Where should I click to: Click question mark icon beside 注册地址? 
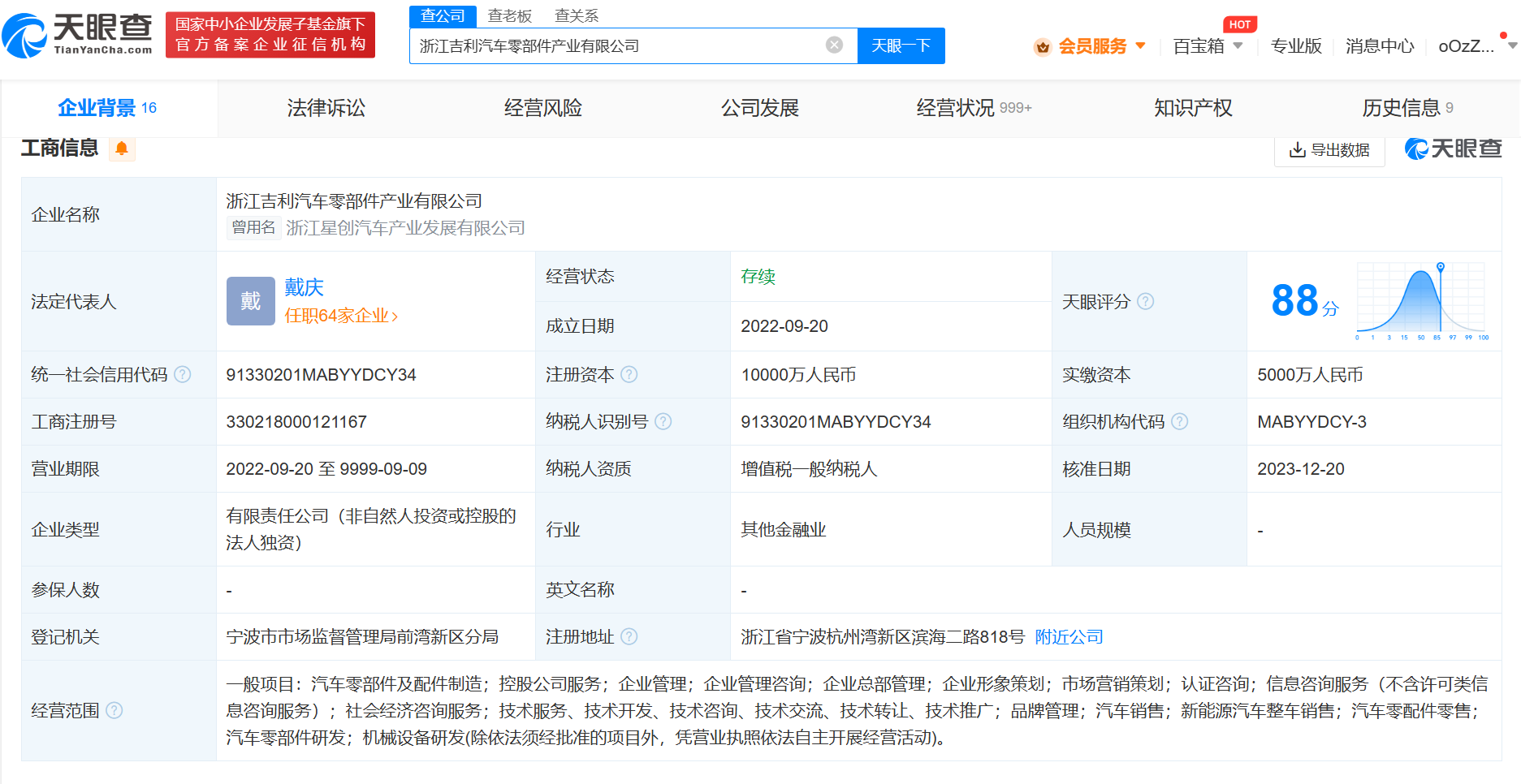[x=629, y=637]
